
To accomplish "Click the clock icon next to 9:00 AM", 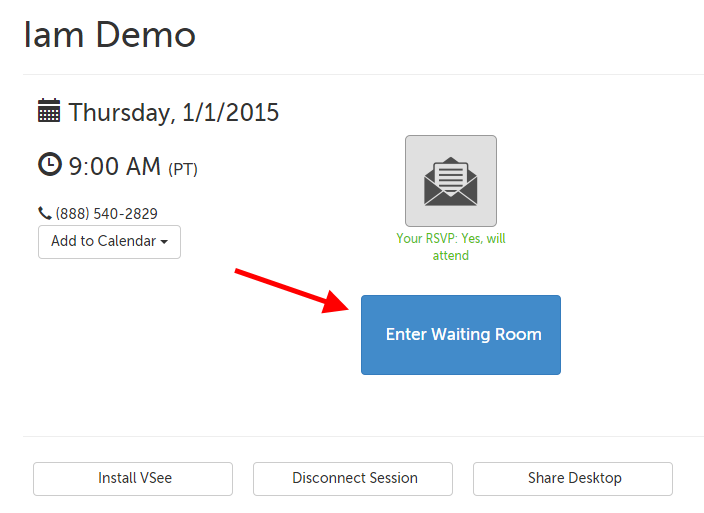I will coord(49,164).
